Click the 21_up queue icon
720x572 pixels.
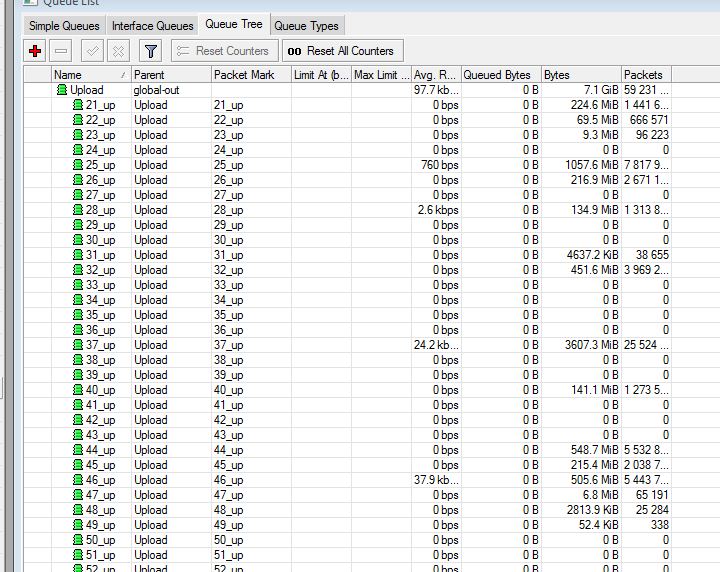pyautogui.click(x=78, y=105)
